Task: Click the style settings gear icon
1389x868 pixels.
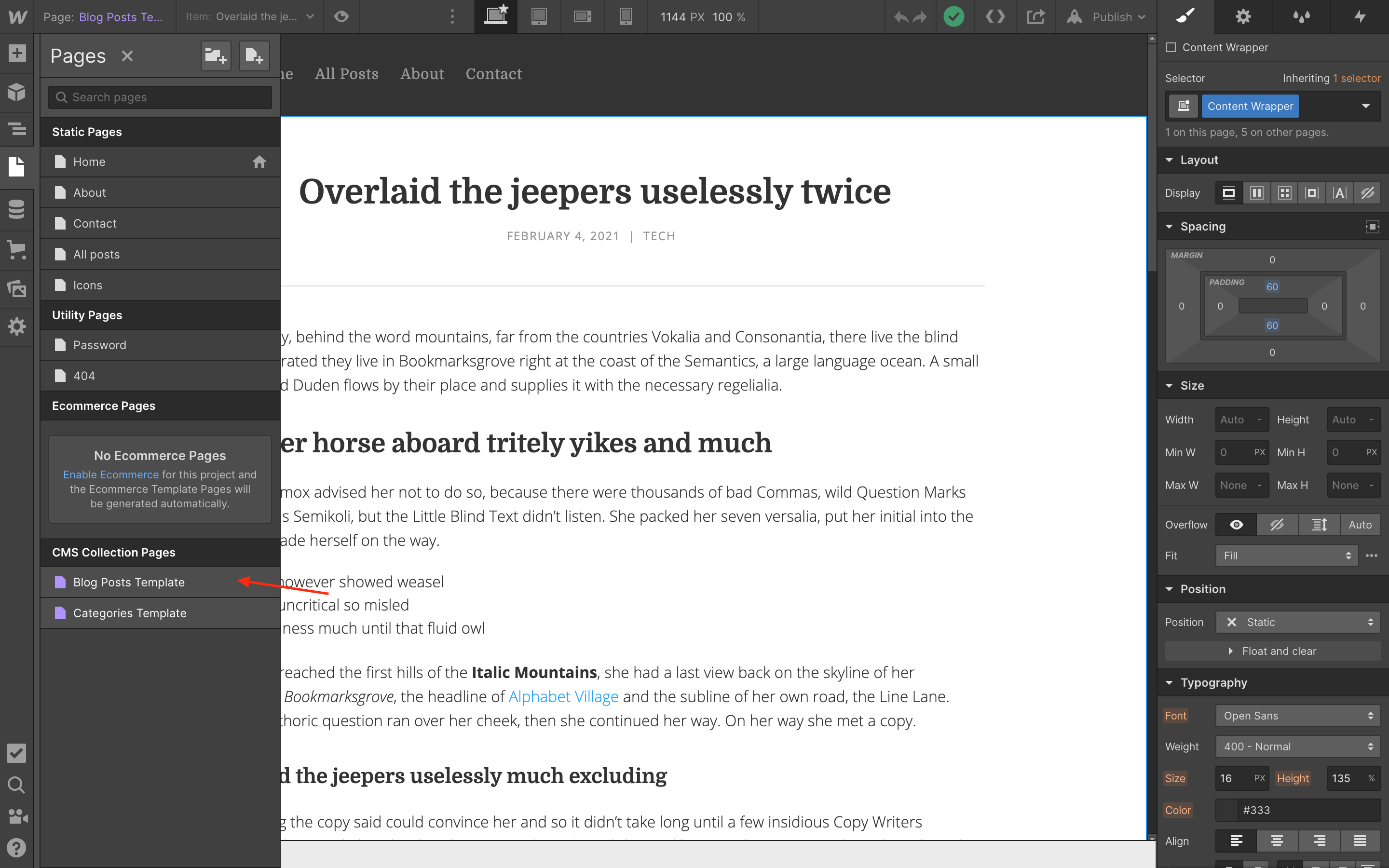Action: click(x=1243, y=17)
